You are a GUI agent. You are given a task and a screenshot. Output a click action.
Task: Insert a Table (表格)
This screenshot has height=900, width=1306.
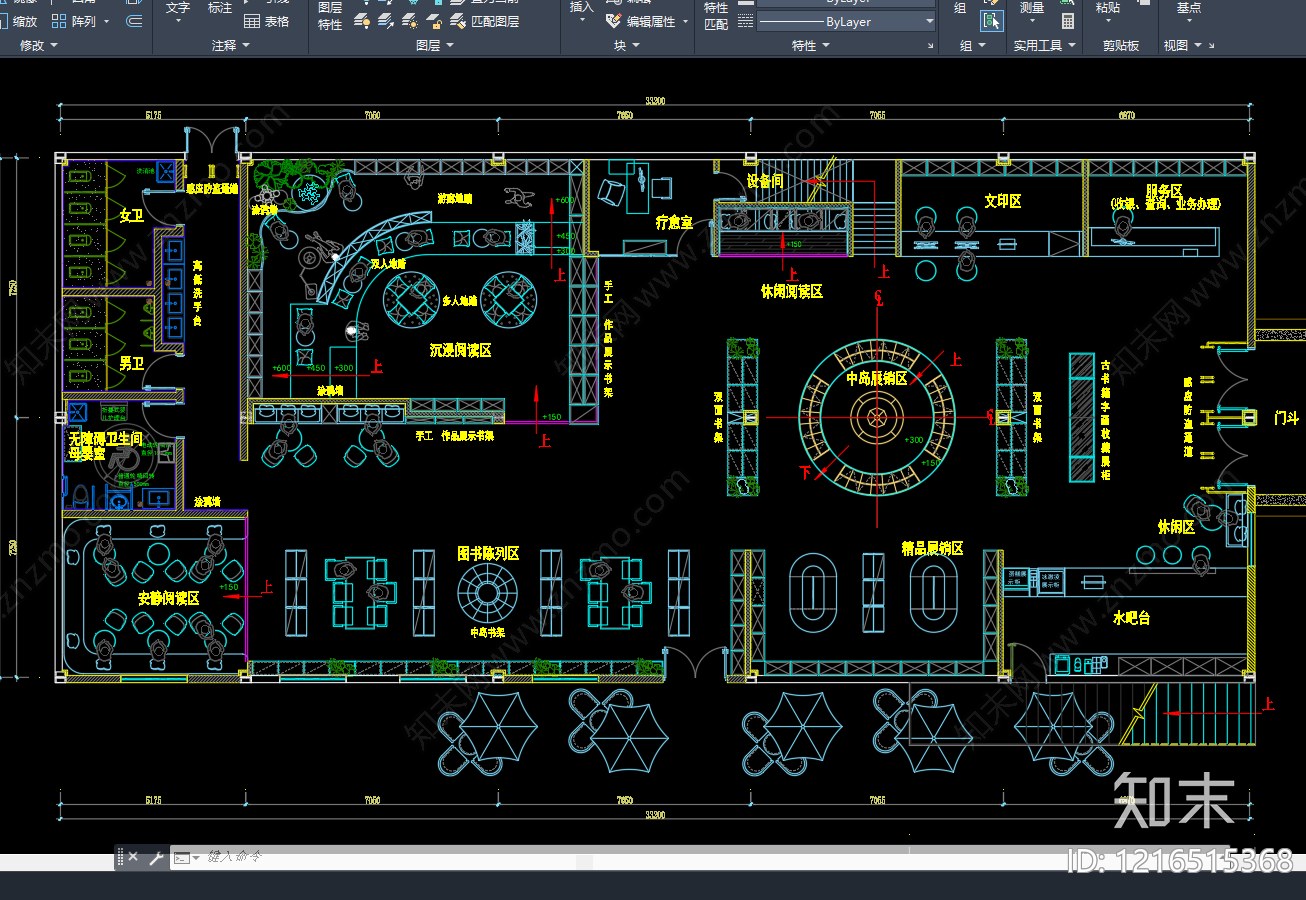click(x=267, y=21)
